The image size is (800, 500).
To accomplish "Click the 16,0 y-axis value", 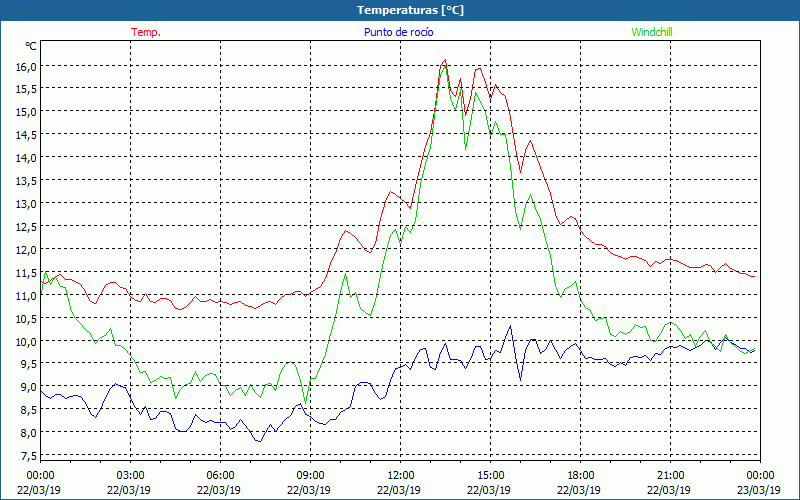I will pos(27,66).
